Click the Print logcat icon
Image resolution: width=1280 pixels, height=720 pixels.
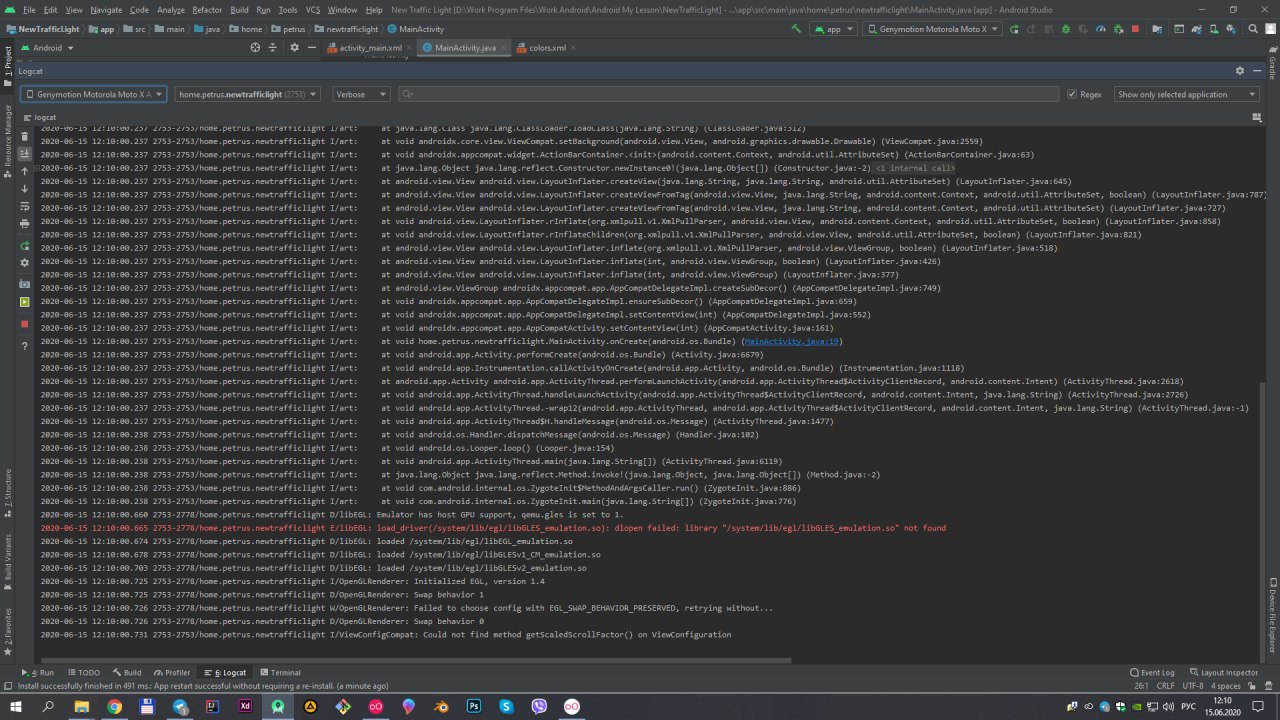[x=25, y=224]
